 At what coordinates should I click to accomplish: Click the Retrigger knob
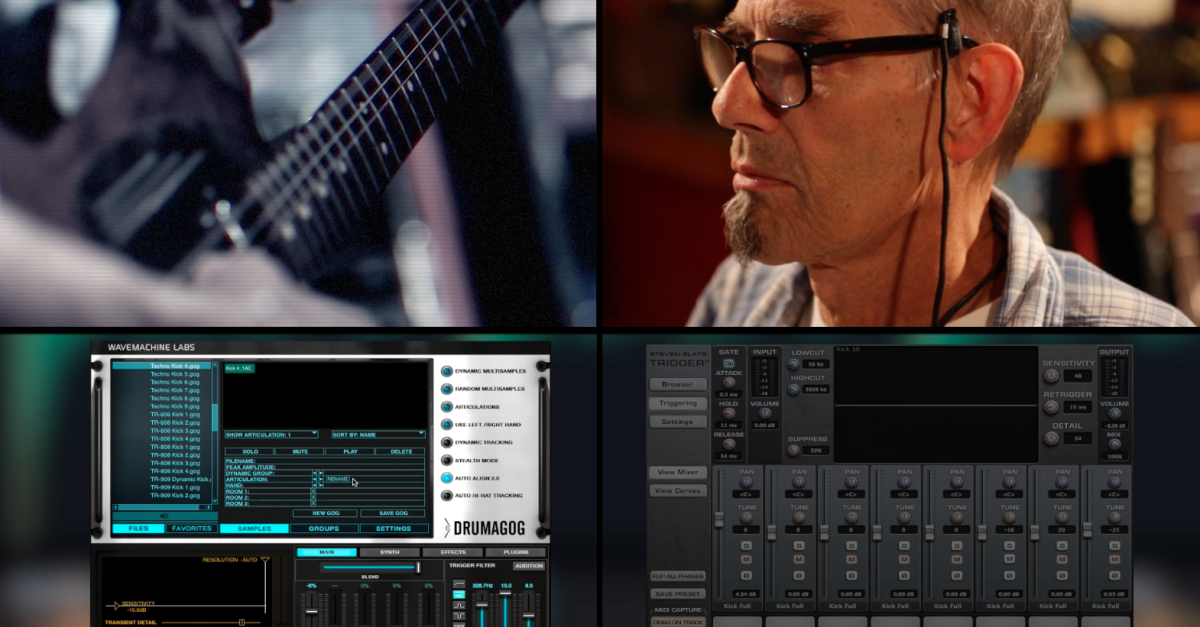coord(1051,407)
